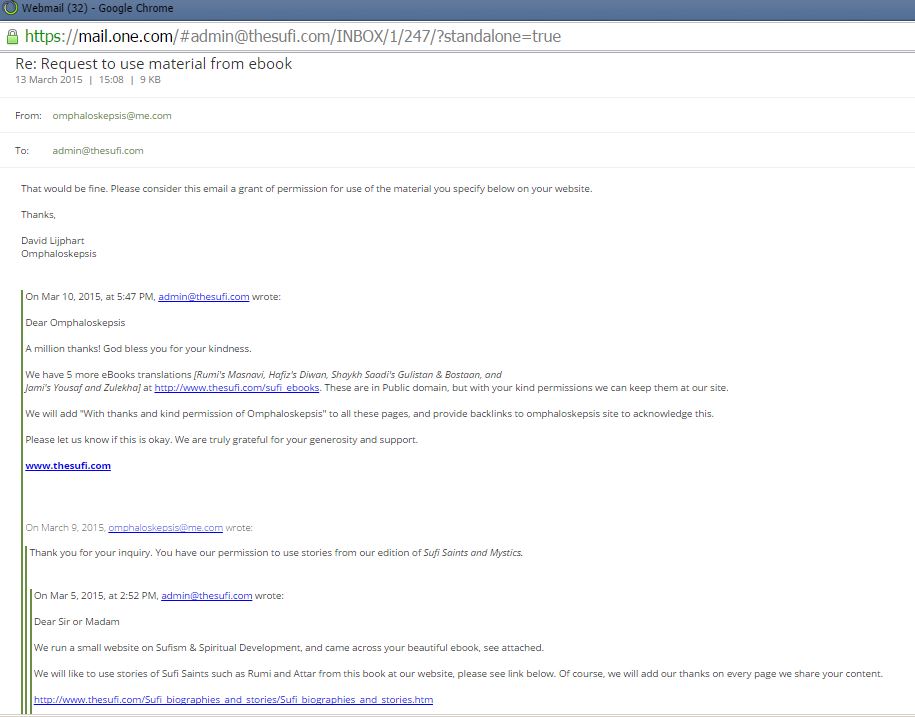
Task: Click the message size '9 KB'
Action: 150,79
